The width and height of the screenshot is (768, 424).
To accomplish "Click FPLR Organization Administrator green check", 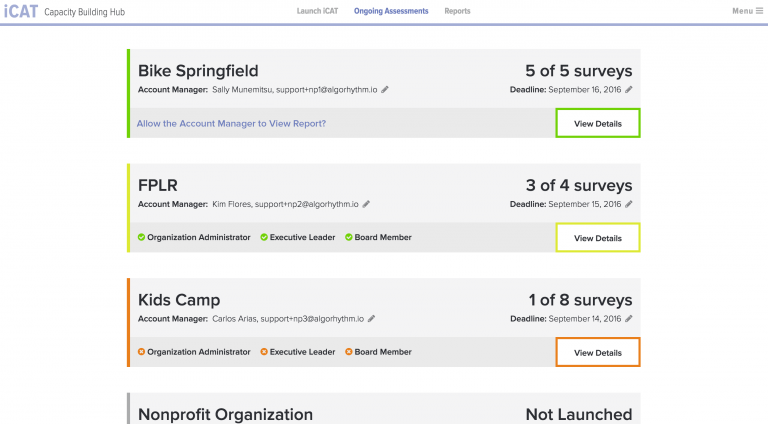I will pos(142,238).
